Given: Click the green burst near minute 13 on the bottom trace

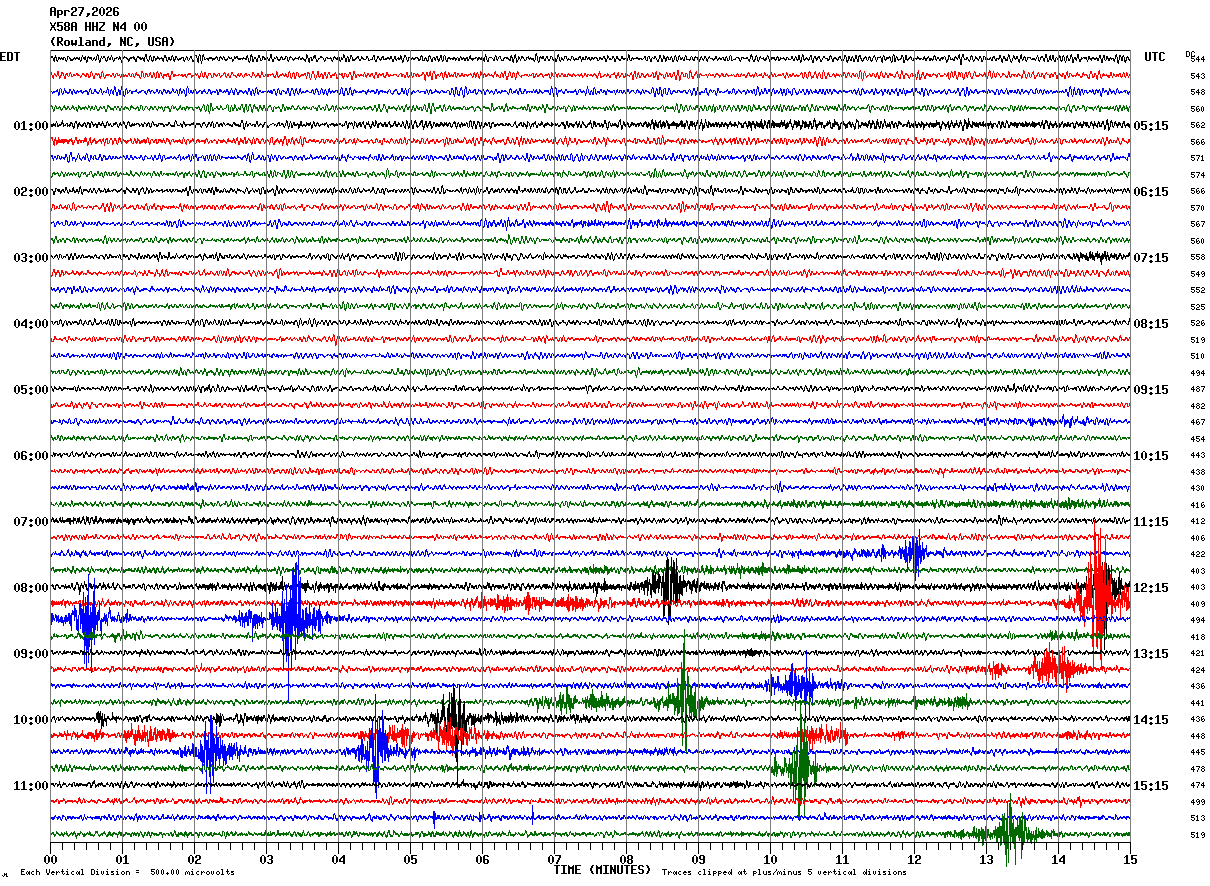Looking at the screenshot, I should click(x=1011, y=832).
